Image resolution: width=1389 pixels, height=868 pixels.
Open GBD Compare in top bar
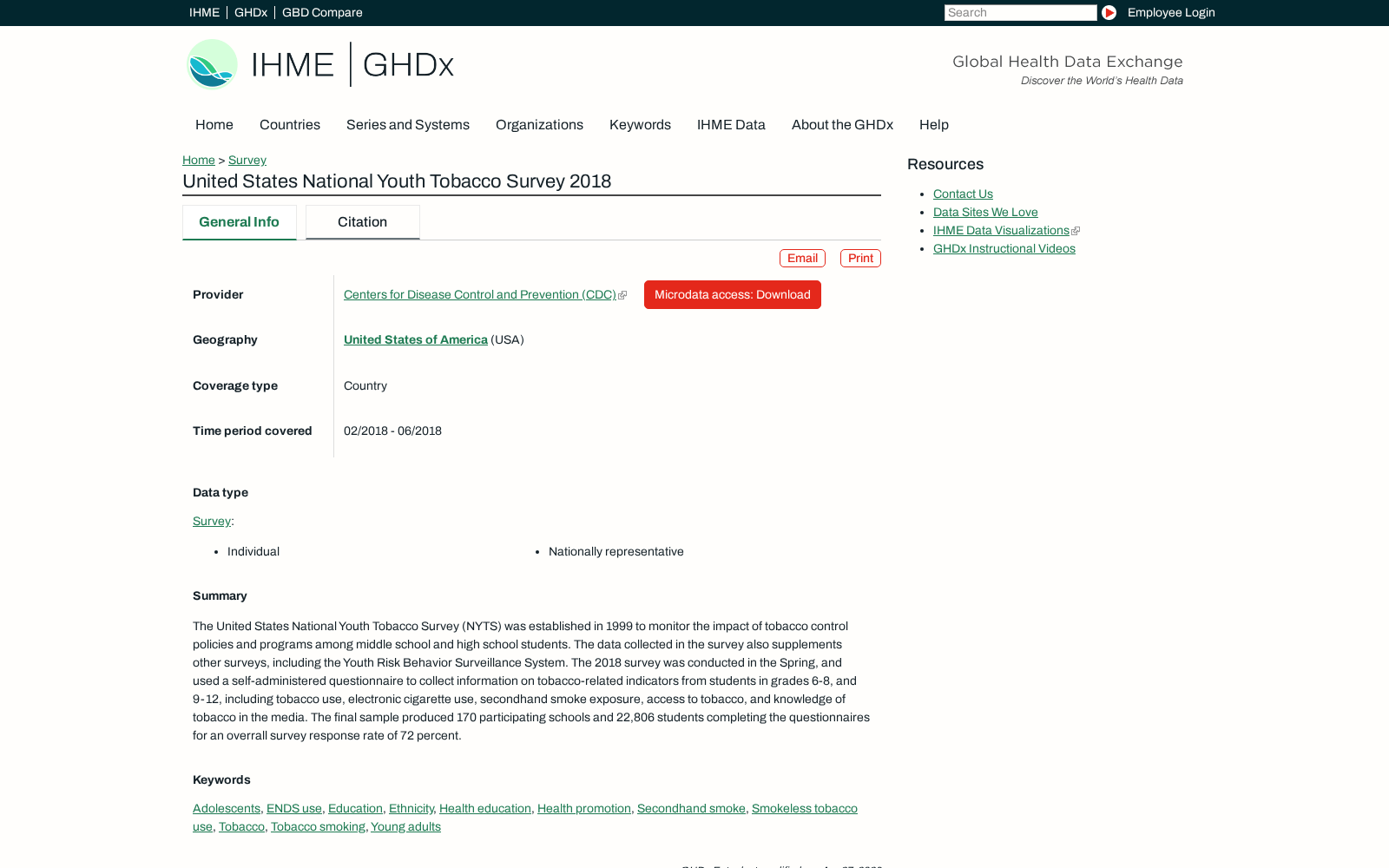(322, 12)
